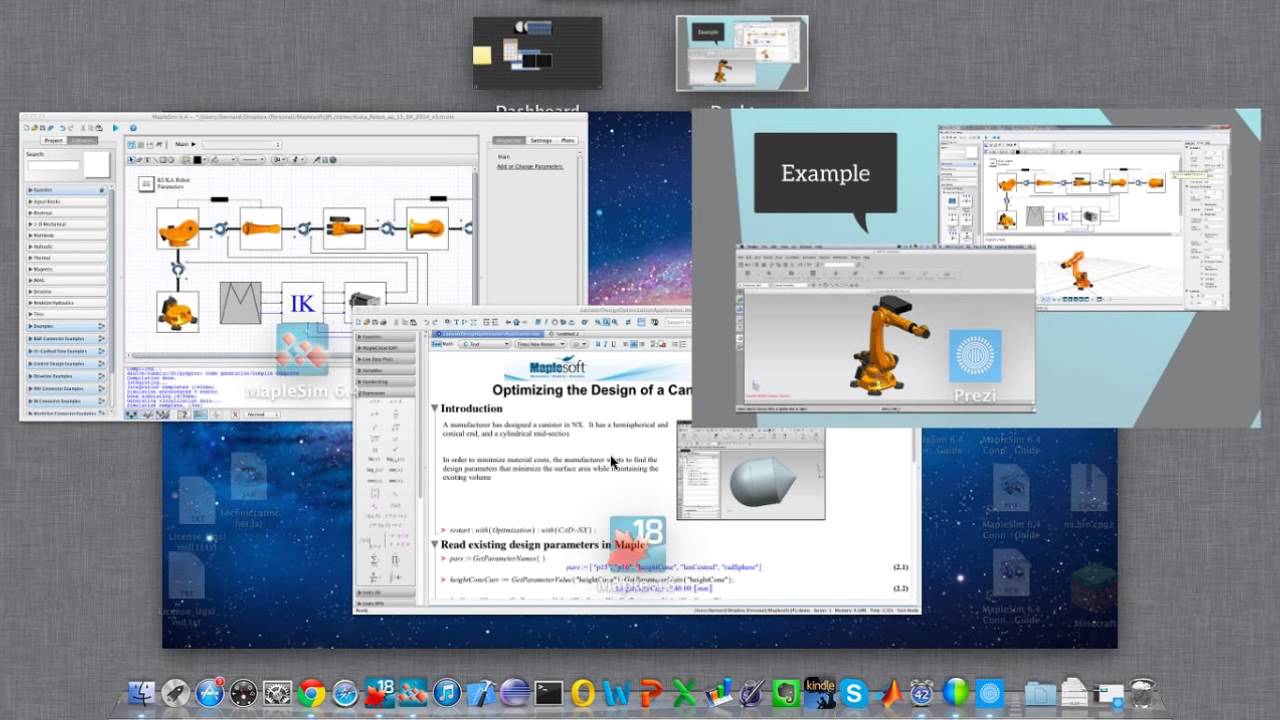Open the MapleSim Dock icon
The height and width of the screenshot is (720, 1280).
(x=413, y=692)
